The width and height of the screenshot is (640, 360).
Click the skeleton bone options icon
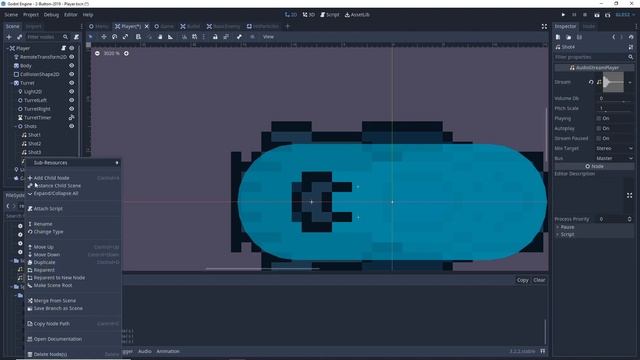[x=239, y=37]
